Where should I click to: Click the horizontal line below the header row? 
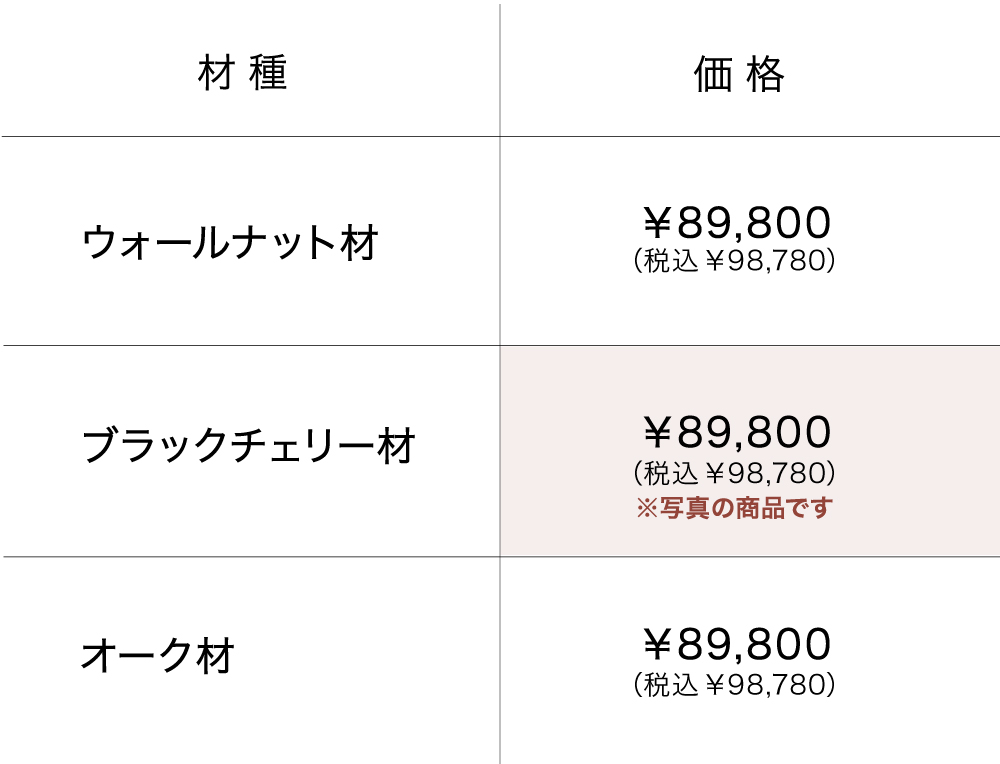click(250, 136)
